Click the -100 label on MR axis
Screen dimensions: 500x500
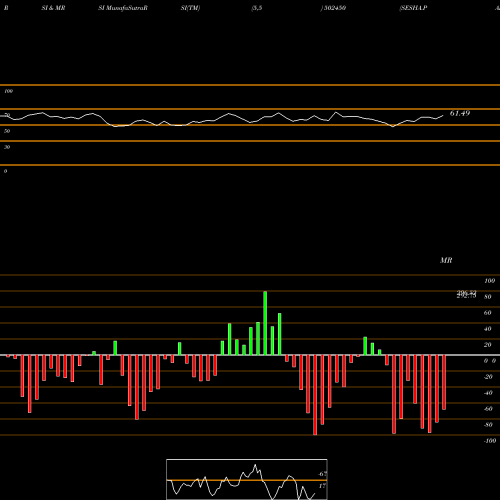coord(490,441)
